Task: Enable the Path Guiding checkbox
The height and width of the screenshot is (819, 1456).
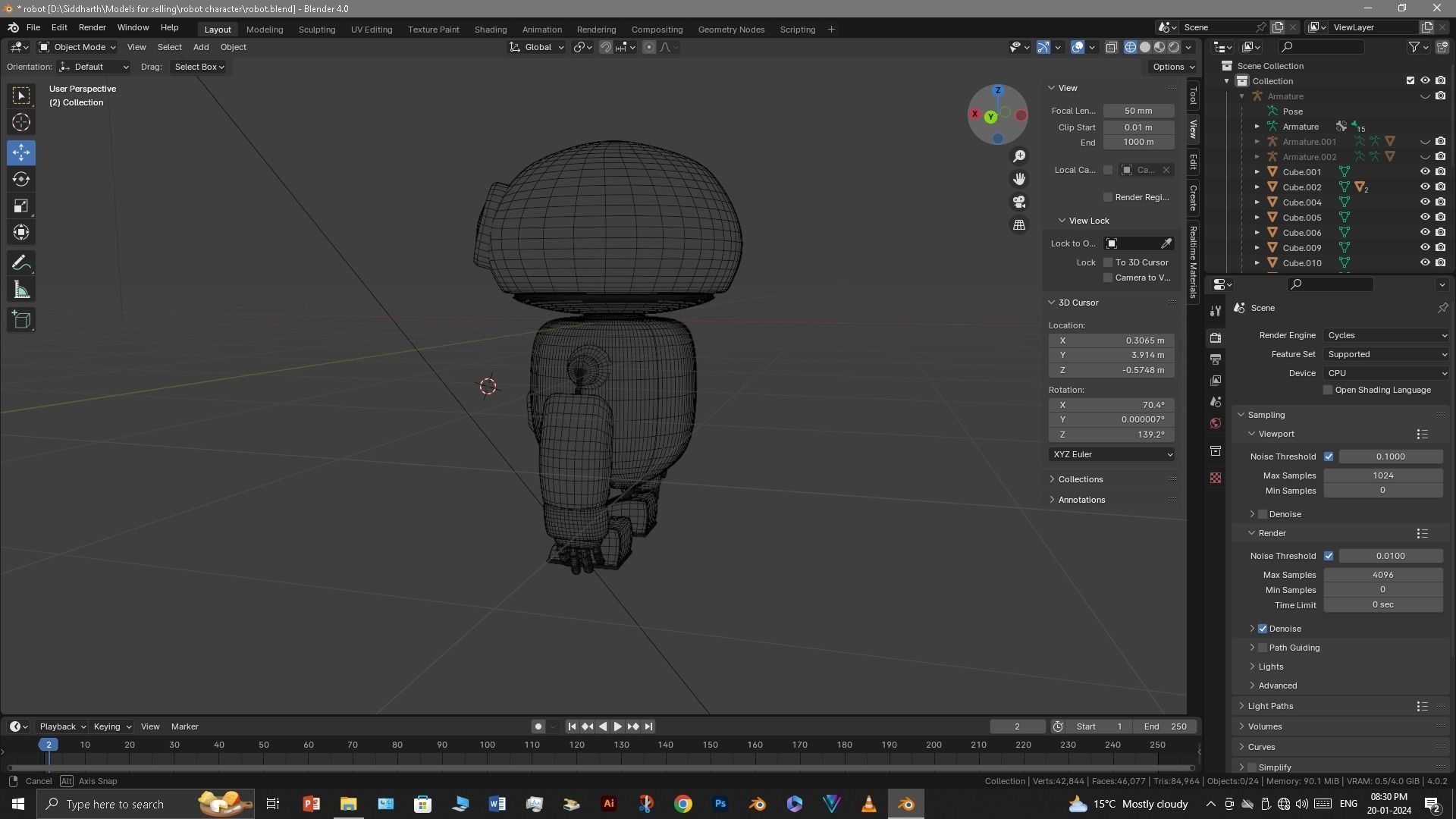Action: (x=1263, y=648)
